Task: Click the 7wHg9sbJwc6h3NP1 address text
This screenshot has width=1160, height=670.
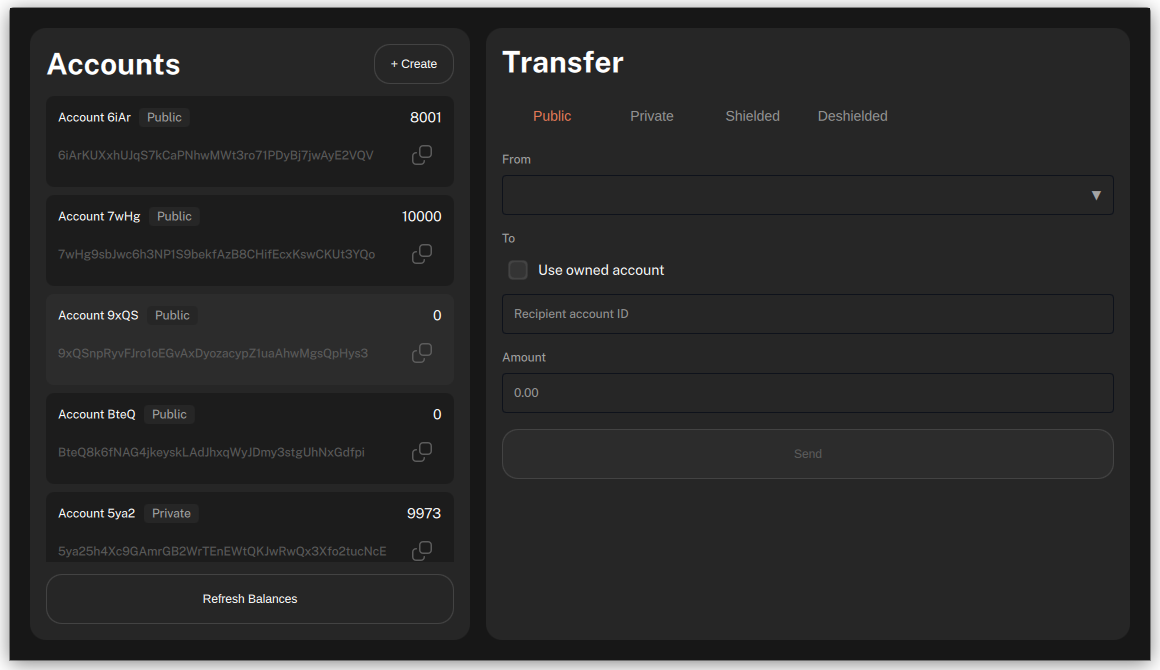Action: (x=217, y=254)
